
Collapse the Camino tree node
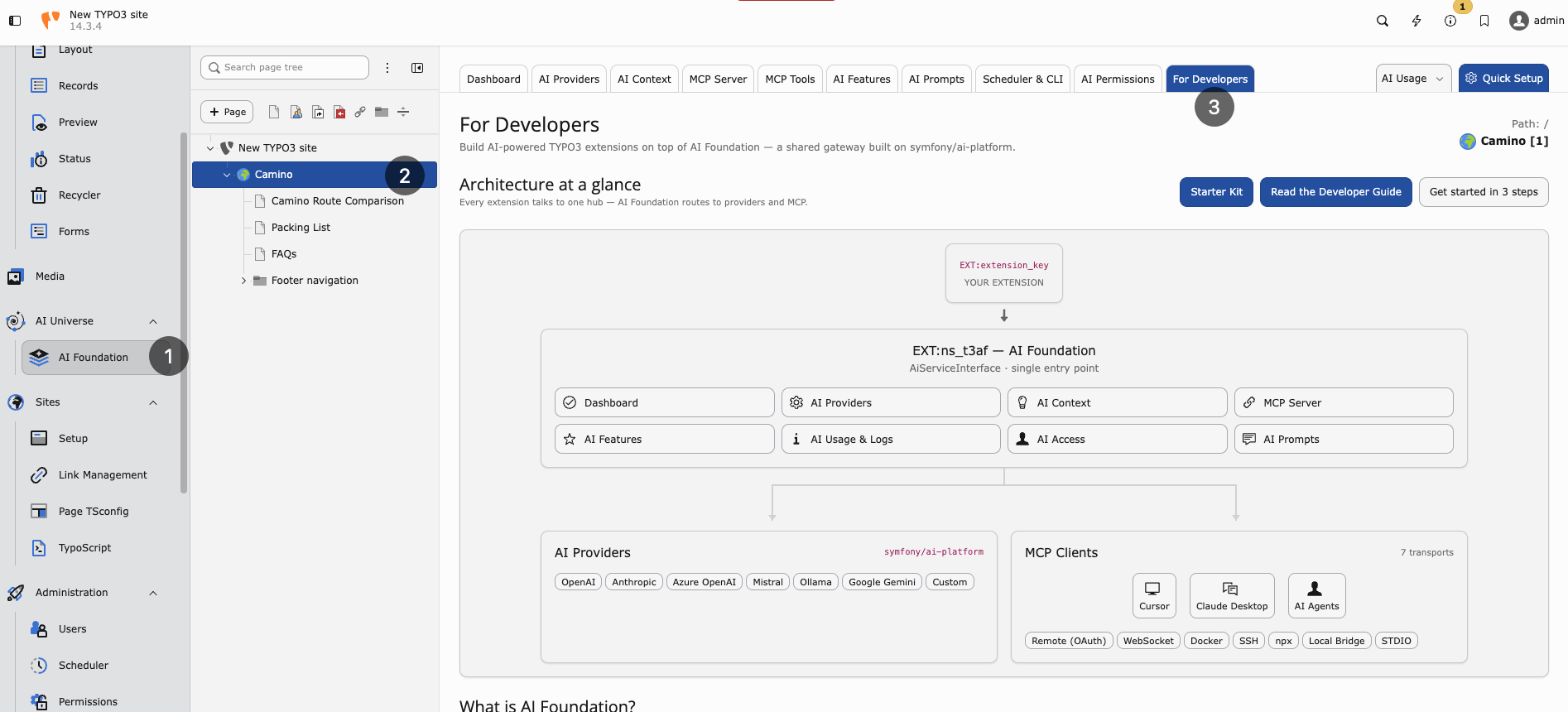point(227,175)
